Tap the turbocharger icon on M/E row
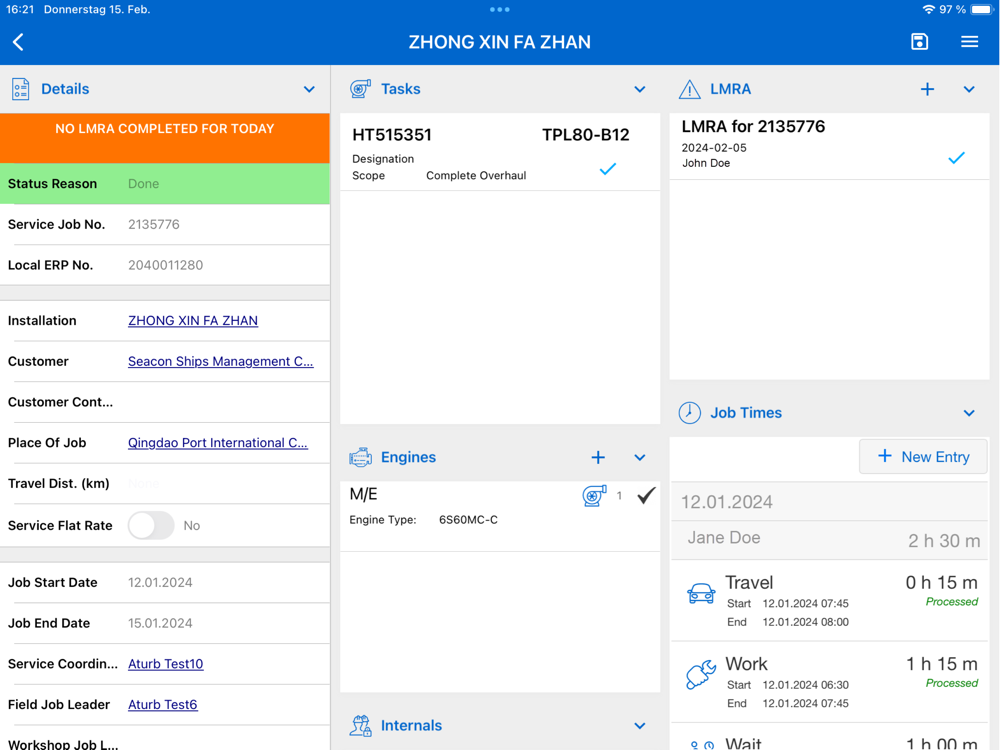Image resolution: width=1000 pixels, height=750 pixels. tap(594, 496)
